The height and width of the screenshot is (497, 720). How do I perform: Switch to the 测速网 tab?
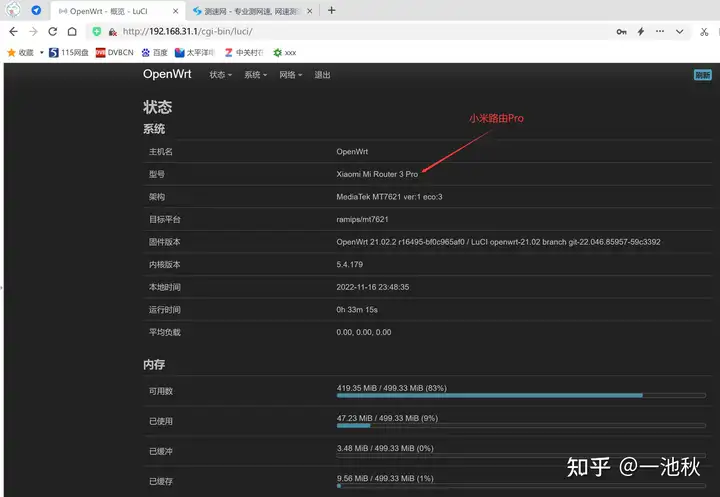coord(252,11)
